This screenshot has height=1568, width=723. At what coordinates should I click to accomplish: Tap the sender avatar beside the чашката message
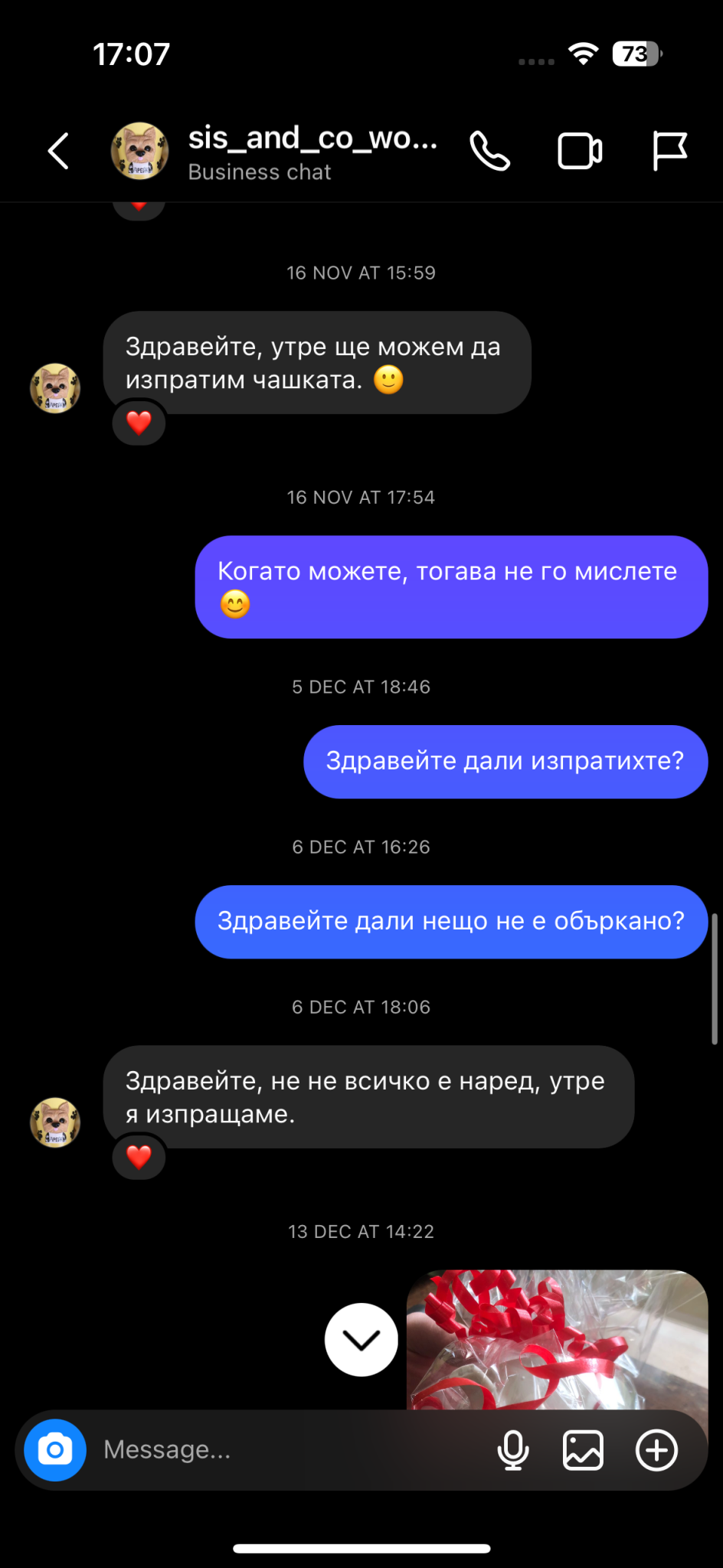click(x=55, y=388)
